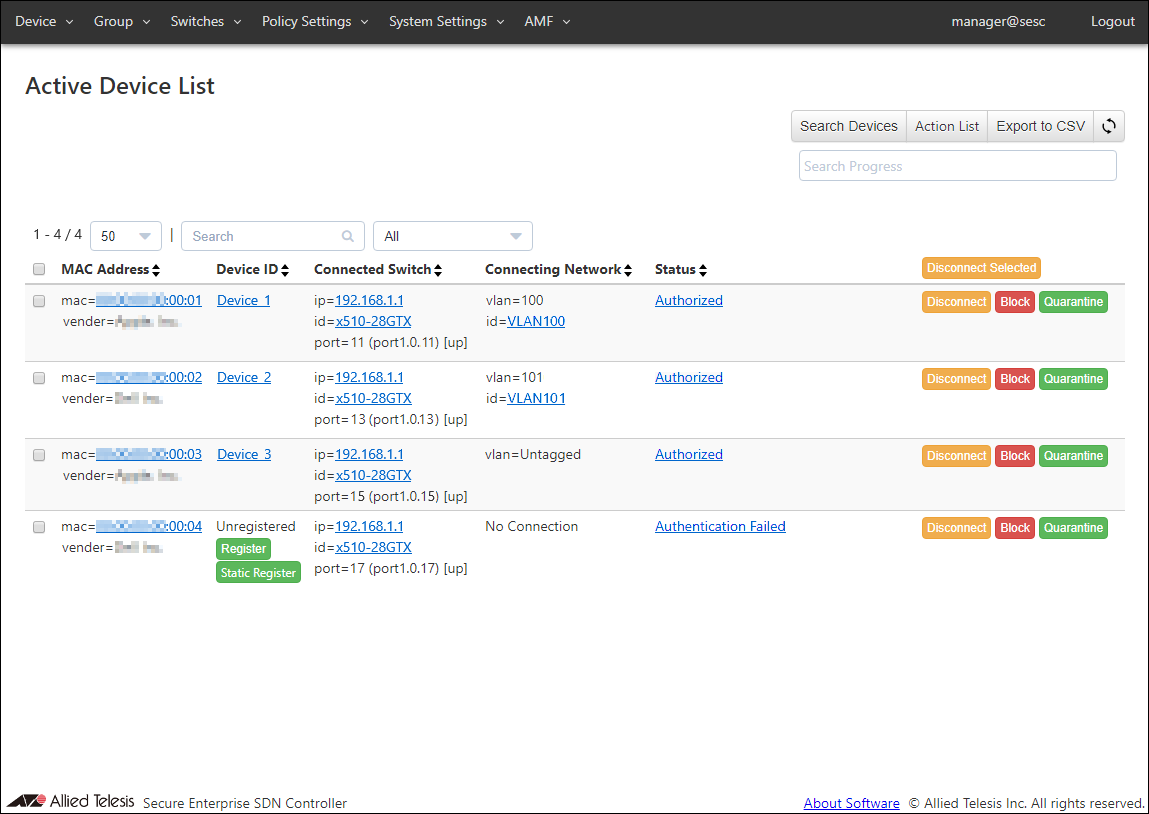Viewport: 1149px width, 814px height.
Task: Expand the All filter dropdown
Action: [452, 237]
